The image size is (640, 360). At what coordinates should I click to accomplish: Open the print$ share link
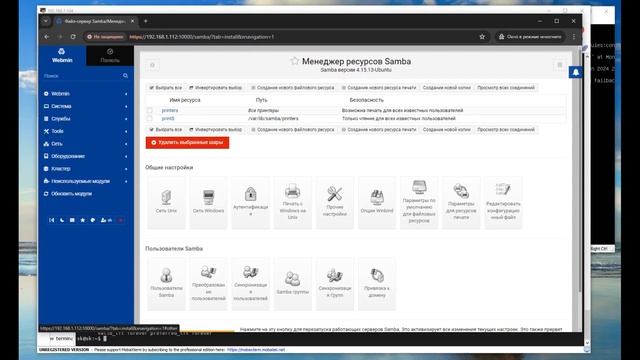tap(168, 118)
